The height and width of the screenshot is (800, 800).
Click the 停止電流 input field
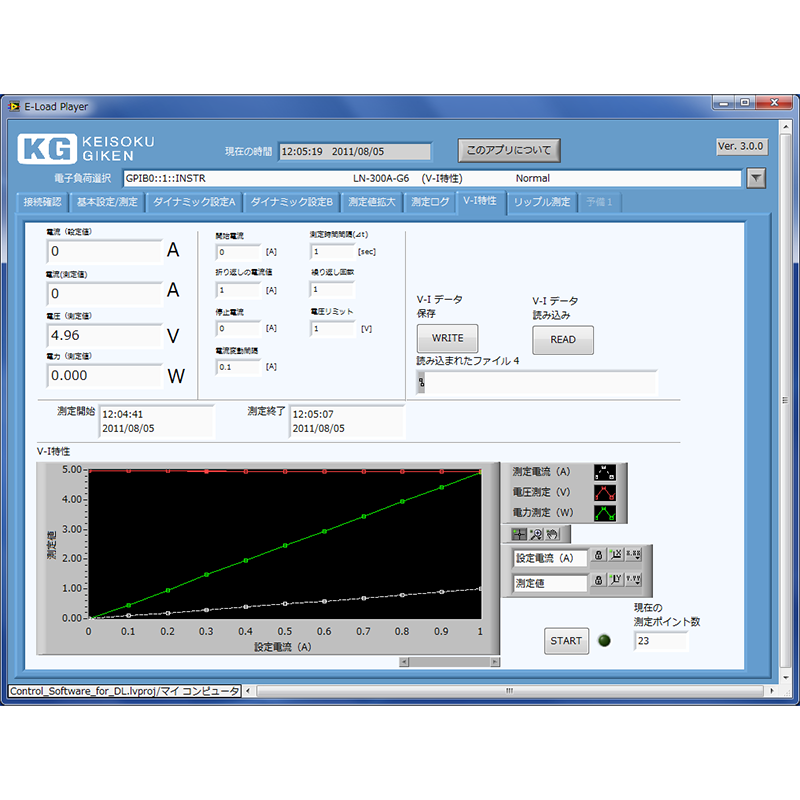click(237, 328)
